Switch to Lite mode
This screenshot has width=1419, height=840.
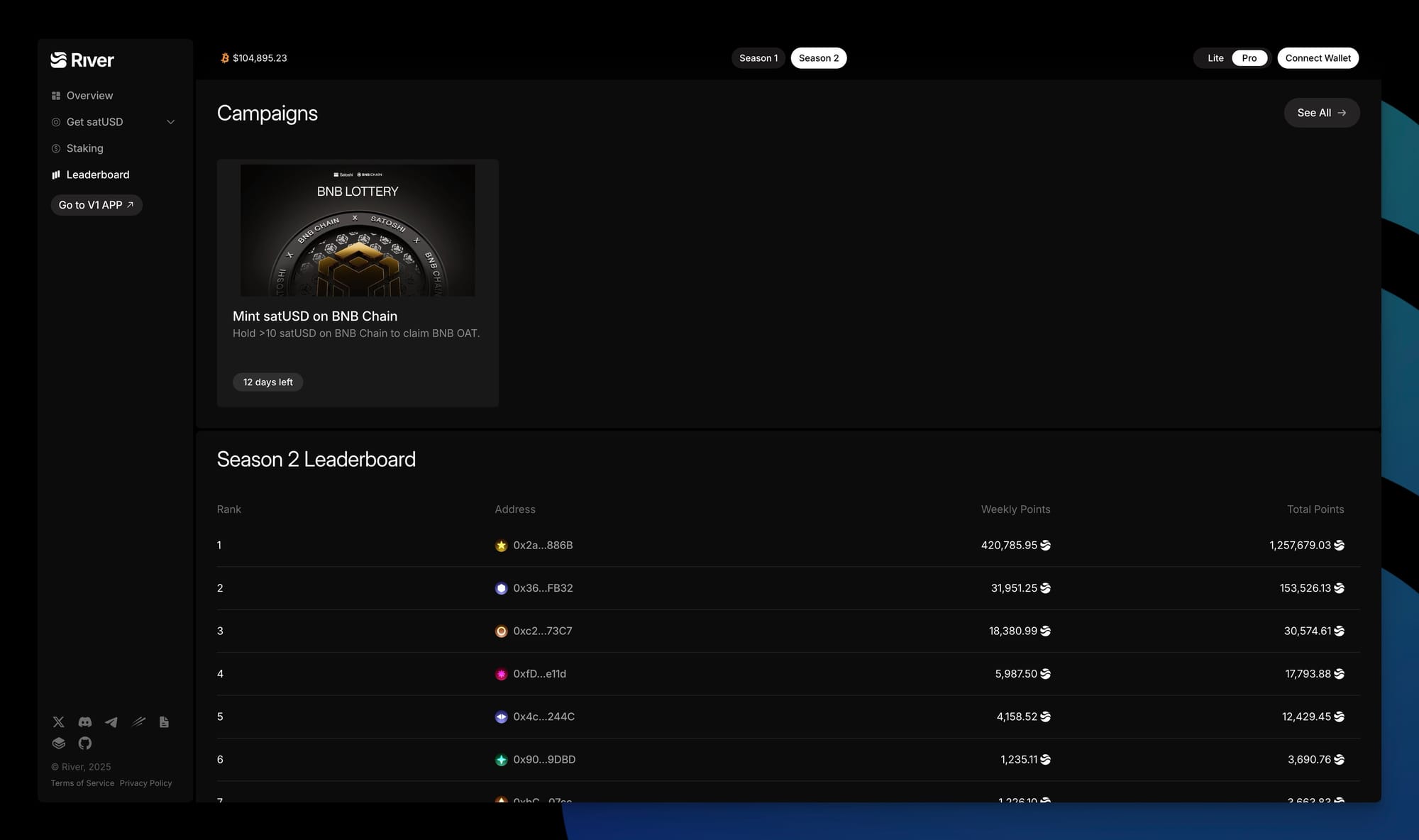[1215, 58]
